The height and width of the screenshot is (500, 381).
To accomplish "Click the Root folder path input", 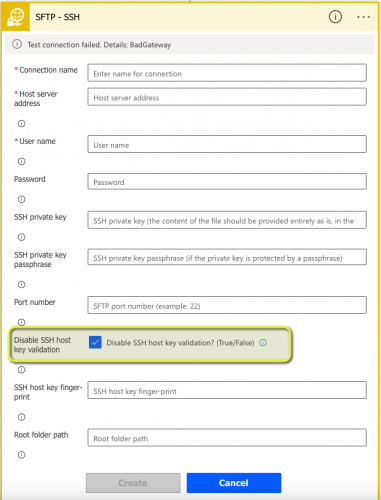I will [x=227, y=438].
